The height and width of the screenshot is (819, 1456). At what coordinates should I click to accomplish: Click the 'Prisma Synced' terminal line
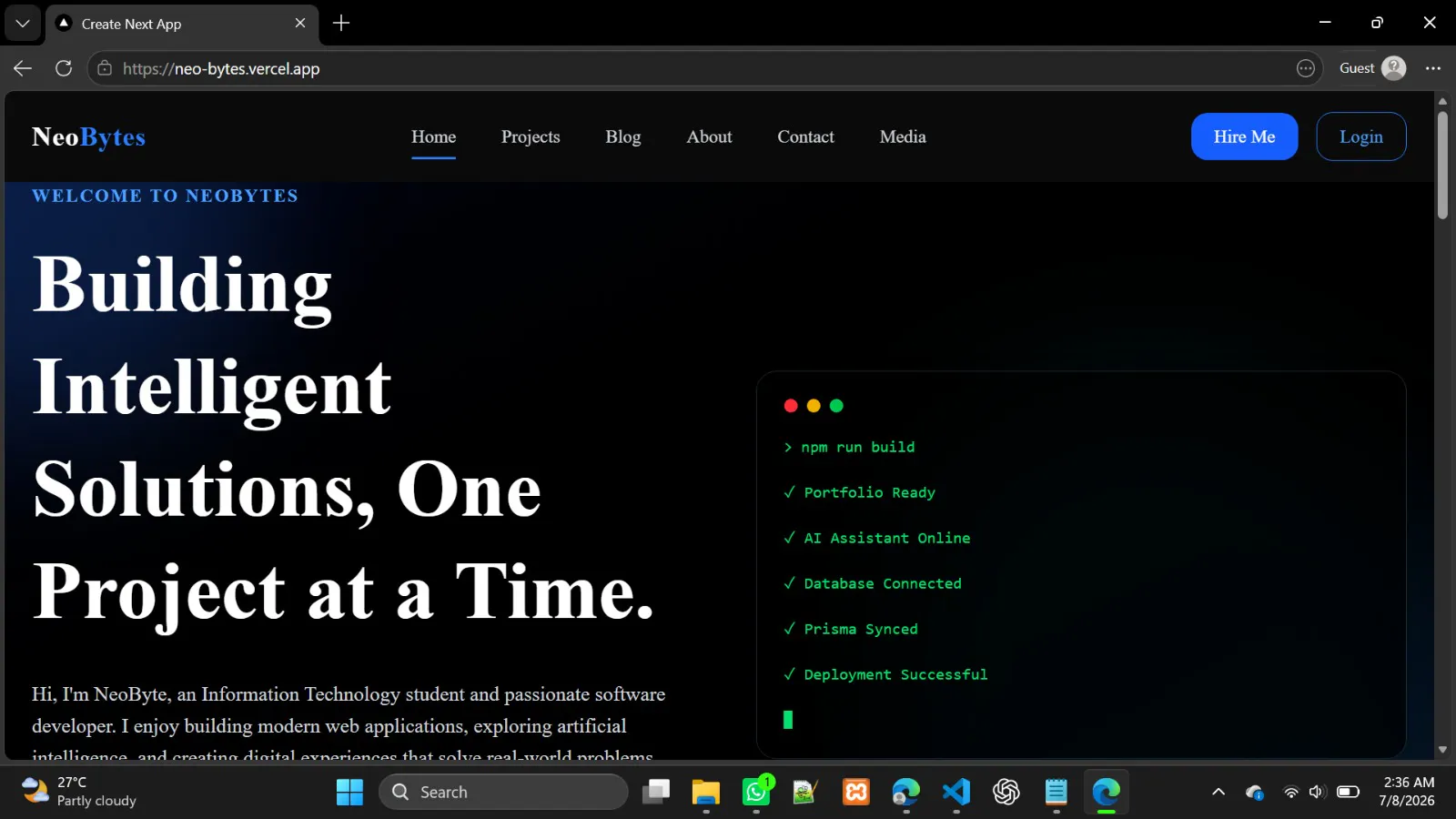pyautogui.click(x=850, y=629)
